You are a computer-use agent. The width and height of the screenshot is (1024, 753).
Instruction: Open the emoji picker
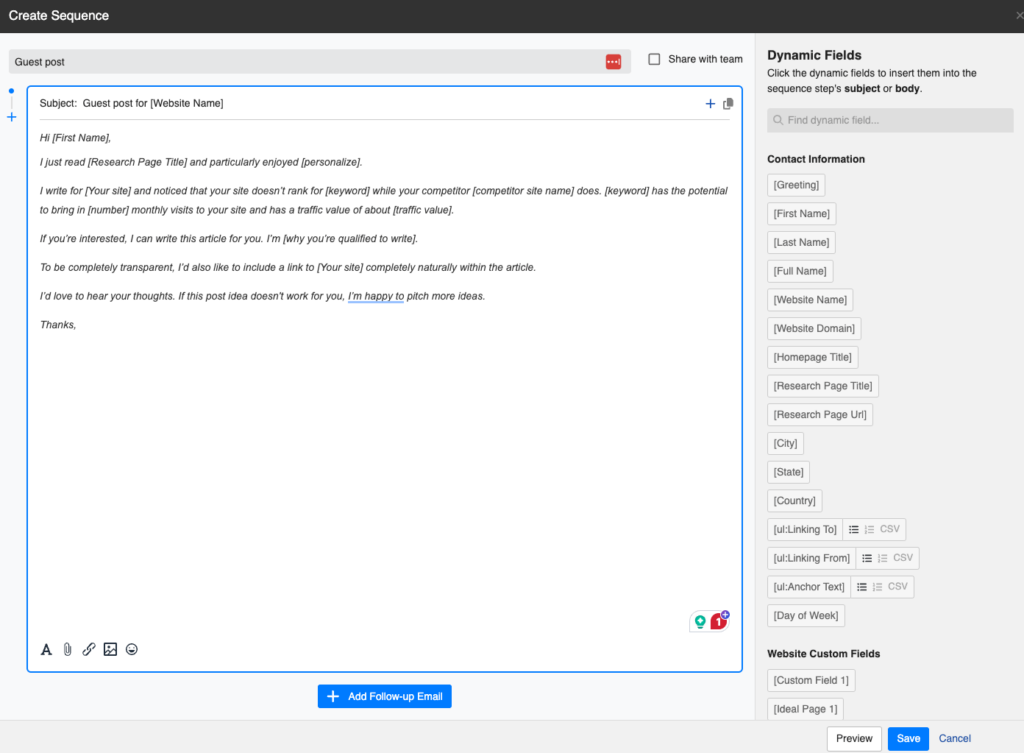(131, 649)
